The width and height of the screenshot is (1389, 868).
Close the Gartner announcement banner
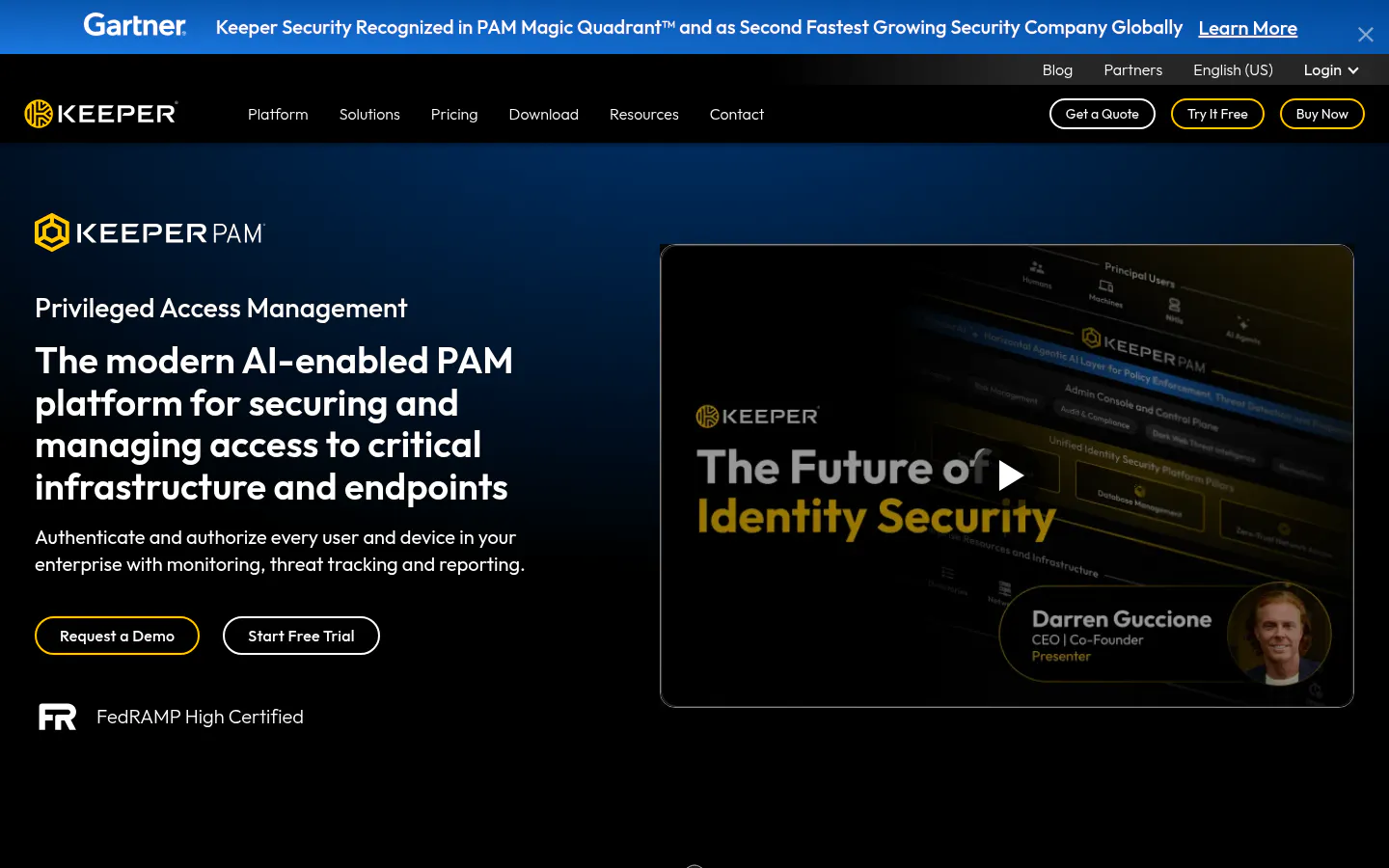click(1365, 35)
